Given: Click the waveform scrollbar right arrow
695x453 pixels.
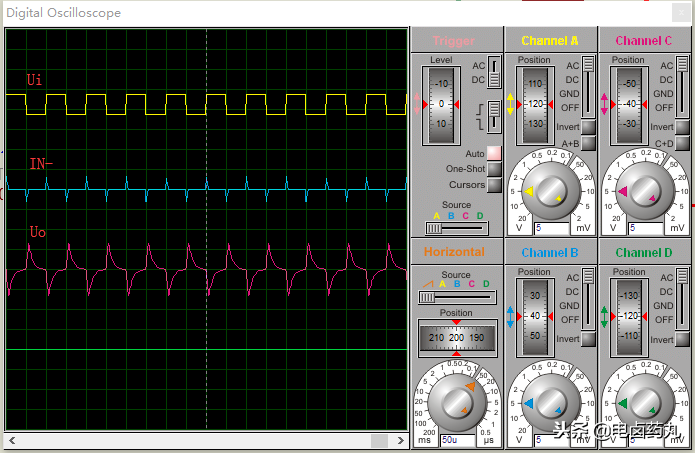Looking at the screenshot, I should (401, 441).
